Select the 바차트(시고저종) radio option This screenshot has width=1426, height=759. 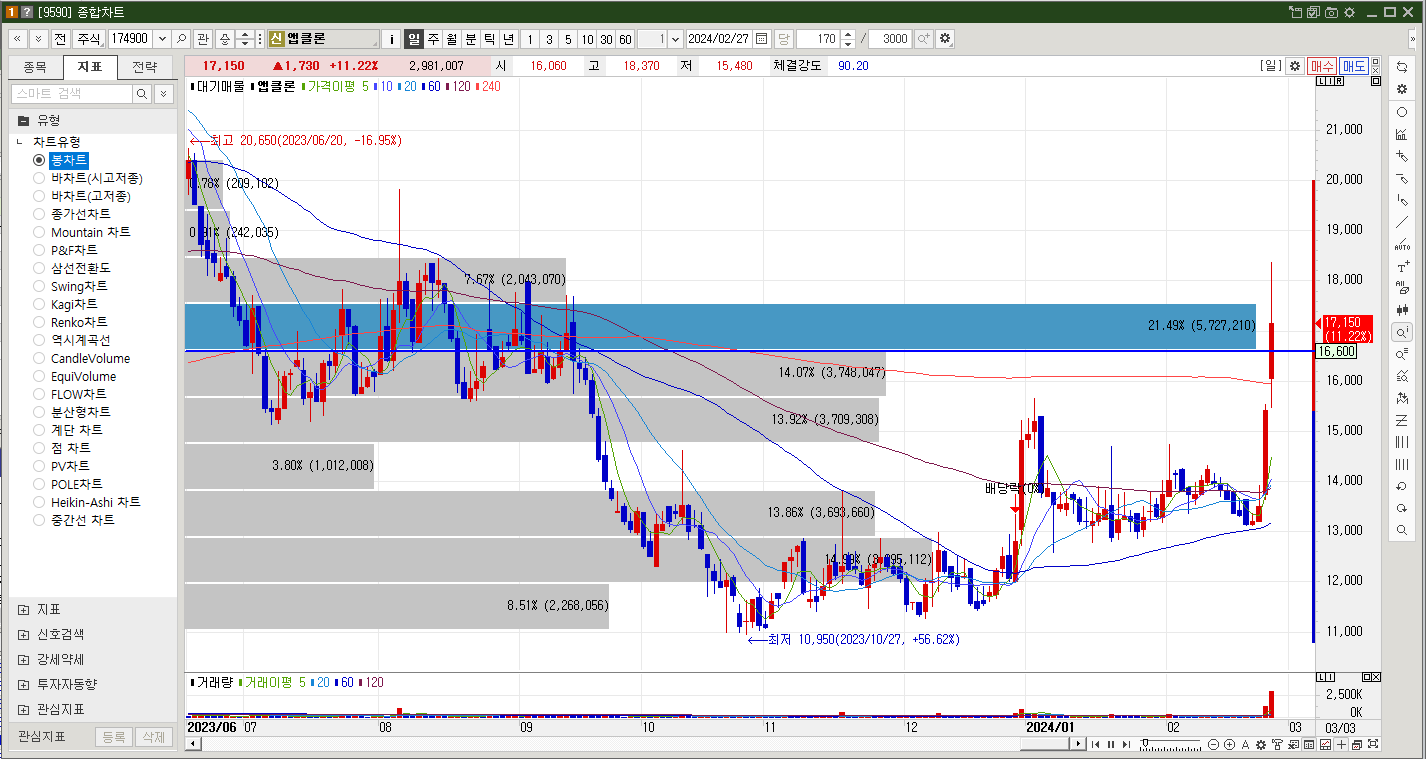[39, 178]
